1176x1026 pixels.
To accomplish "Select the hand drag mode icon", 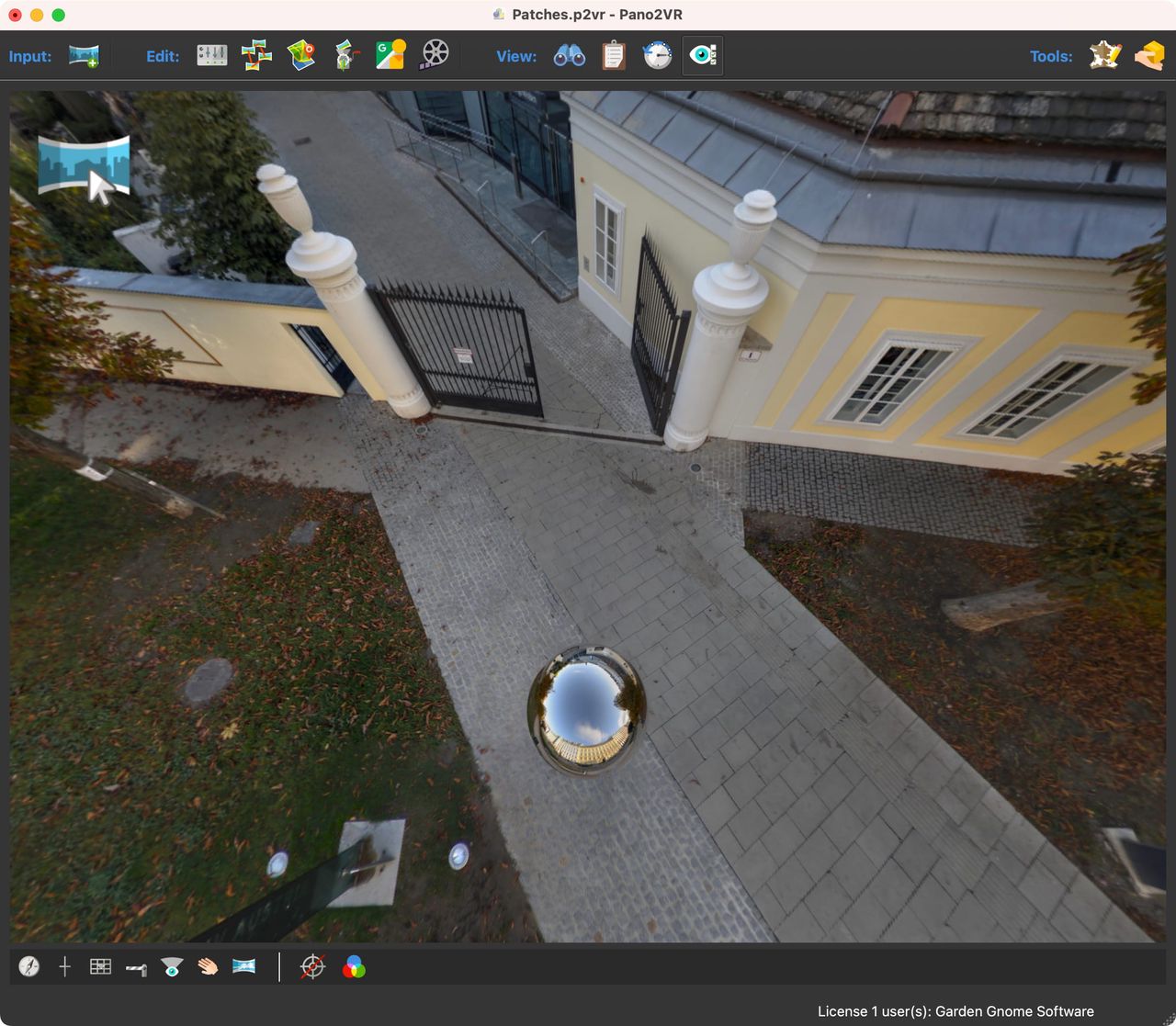I will 208,966.
